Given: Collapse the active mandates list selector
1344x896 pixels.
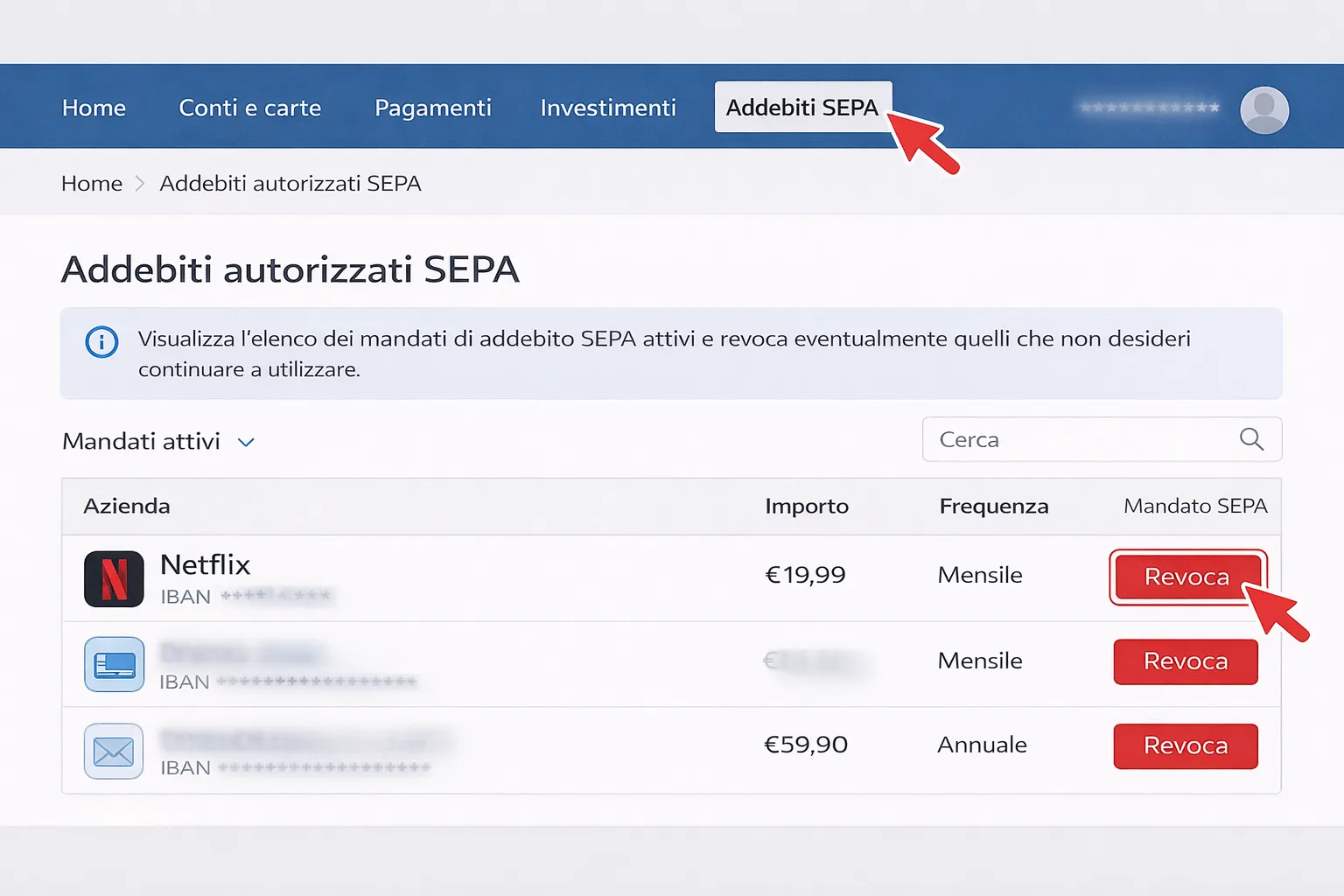Looking at the screenshot, I should tap(246, 442).
